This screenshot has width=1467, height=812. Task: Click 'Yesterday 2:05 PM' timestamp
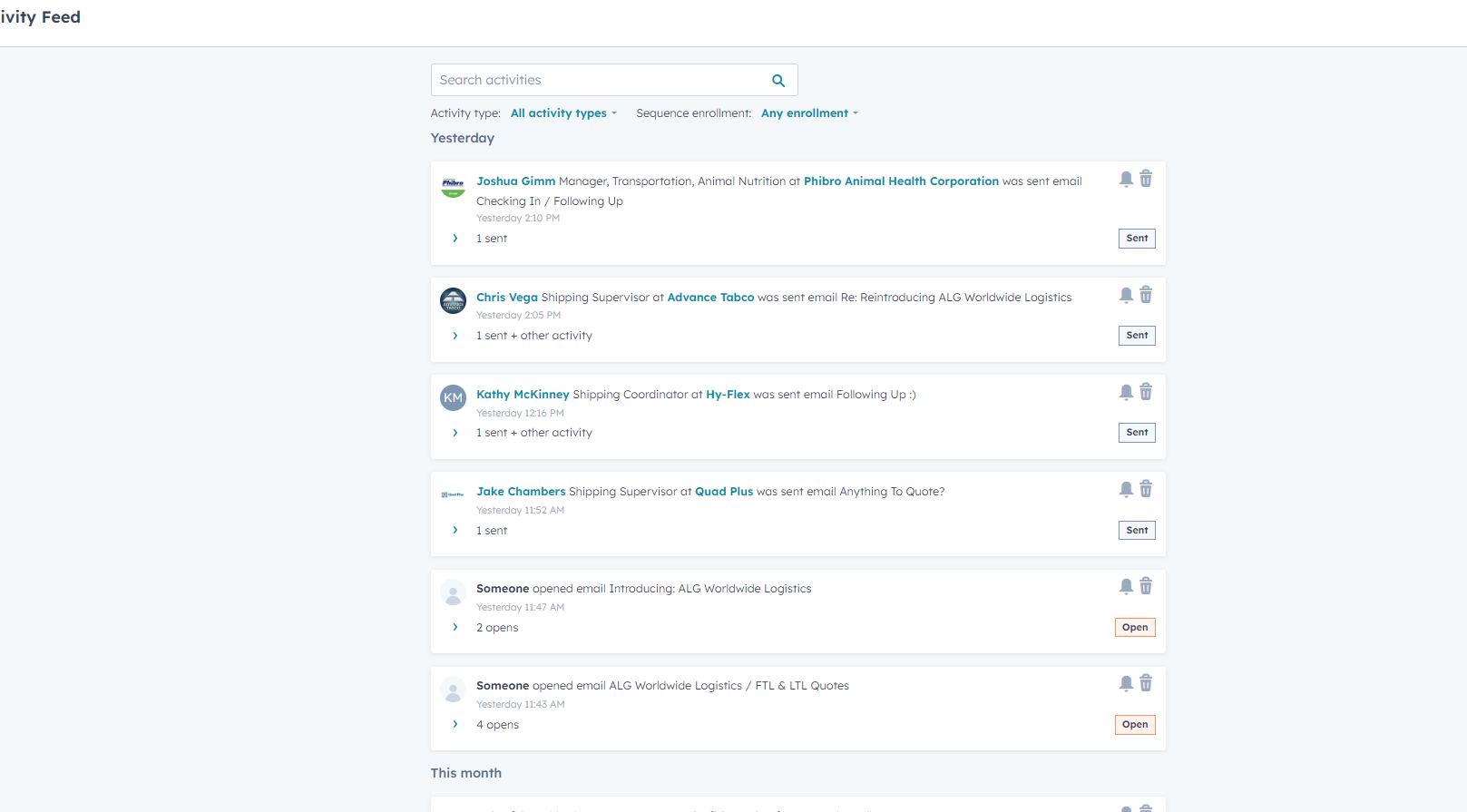pyautogui.click(x=519, y=316)
